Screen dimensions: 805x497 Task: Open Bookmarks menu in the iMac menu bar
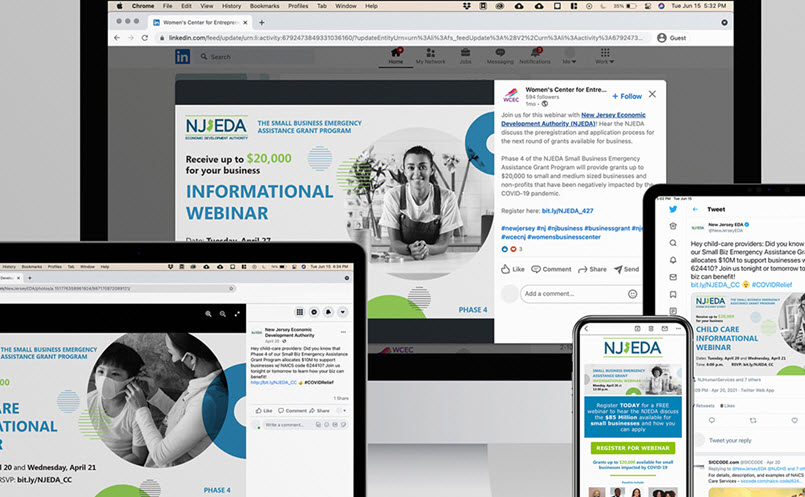click(264, 6)
